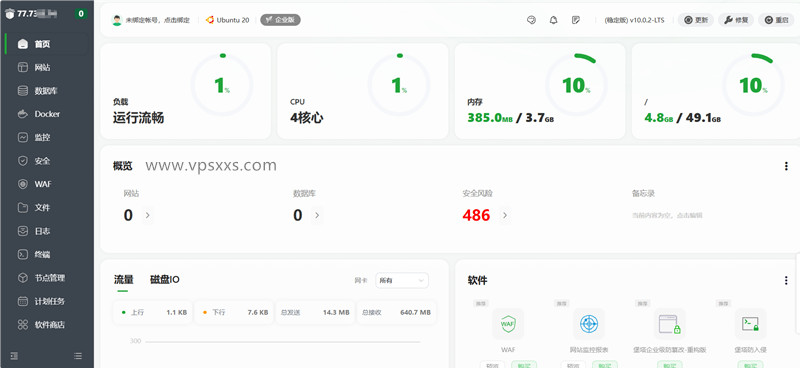Image resolution: width=800 pixels, height=368 pixels.
Task: Open the 监控 monitoring sidebar icon
Action: [22, 137]
